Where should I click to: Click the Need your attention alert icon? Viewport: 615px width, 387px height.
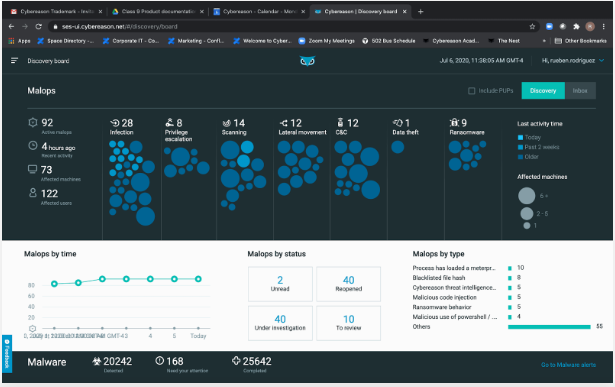(x=159, y=361)
